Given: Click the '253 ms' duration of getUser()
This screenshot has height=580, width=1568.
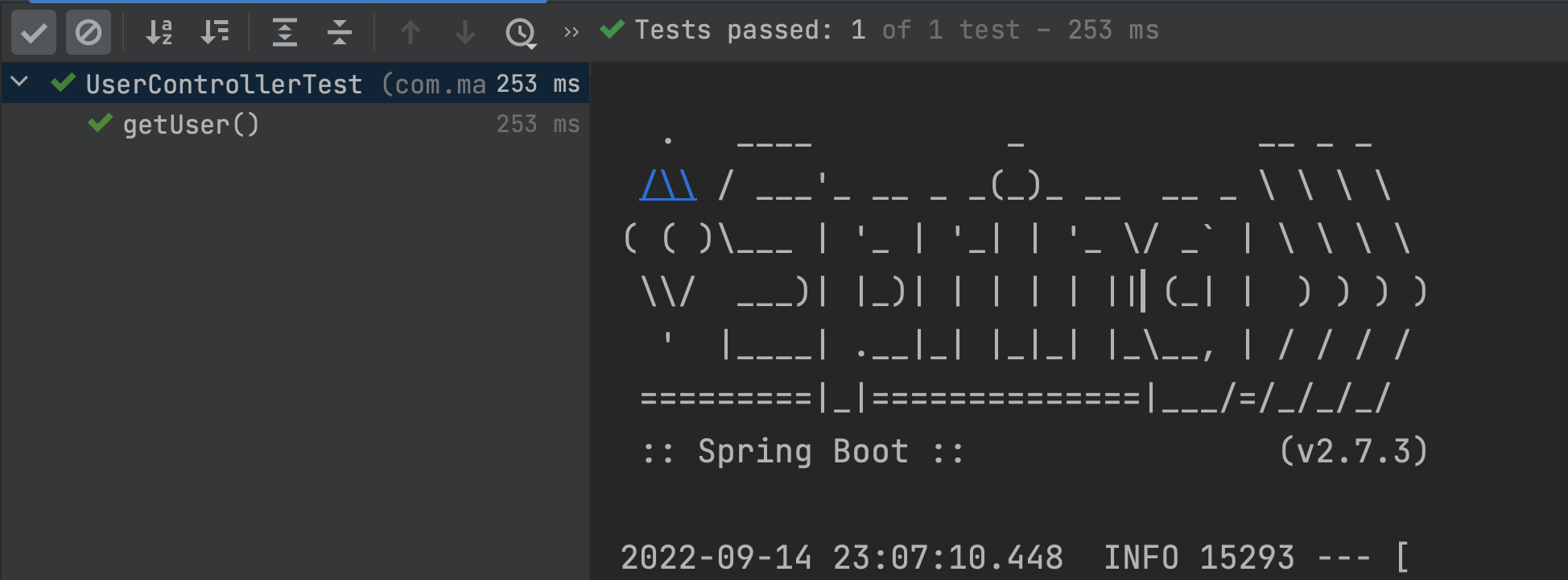Looking at the screenshot, I should click(538, 124).
